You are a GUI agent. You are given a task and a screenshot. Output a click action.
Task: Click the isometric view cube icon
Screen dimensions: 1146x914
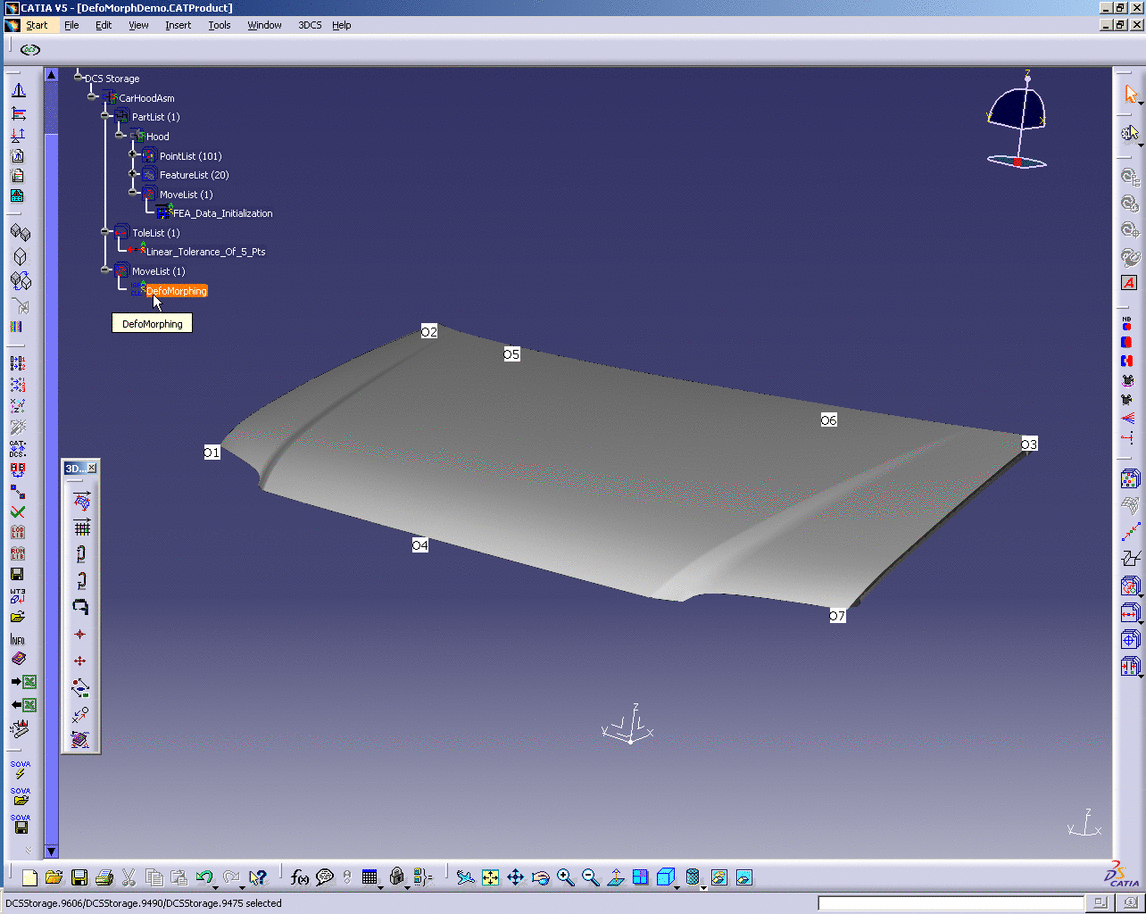[x=665, y=877]
